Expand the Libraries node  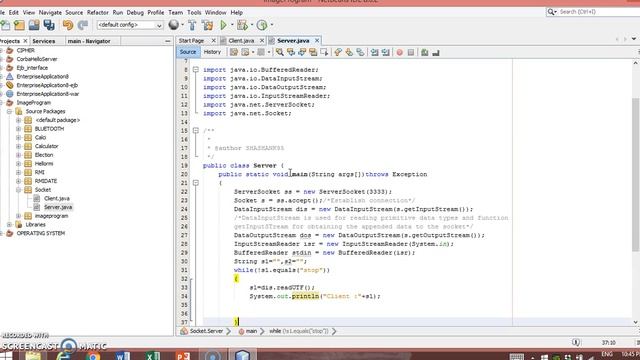[x=9, y=224]
